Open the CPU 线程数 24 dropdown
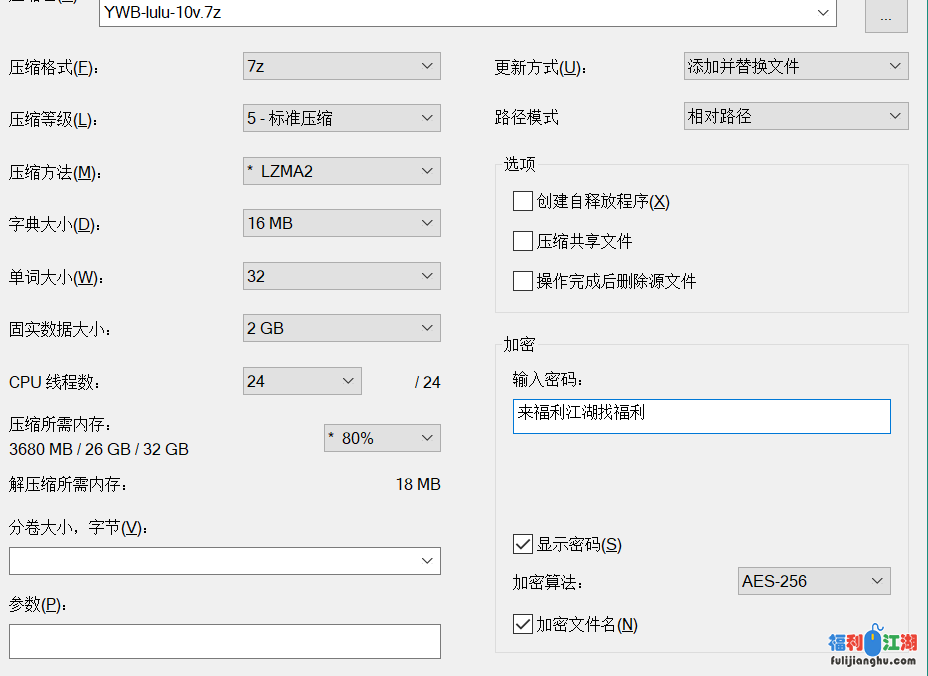This screenshot has height=676, width=928. click(302, 381)
